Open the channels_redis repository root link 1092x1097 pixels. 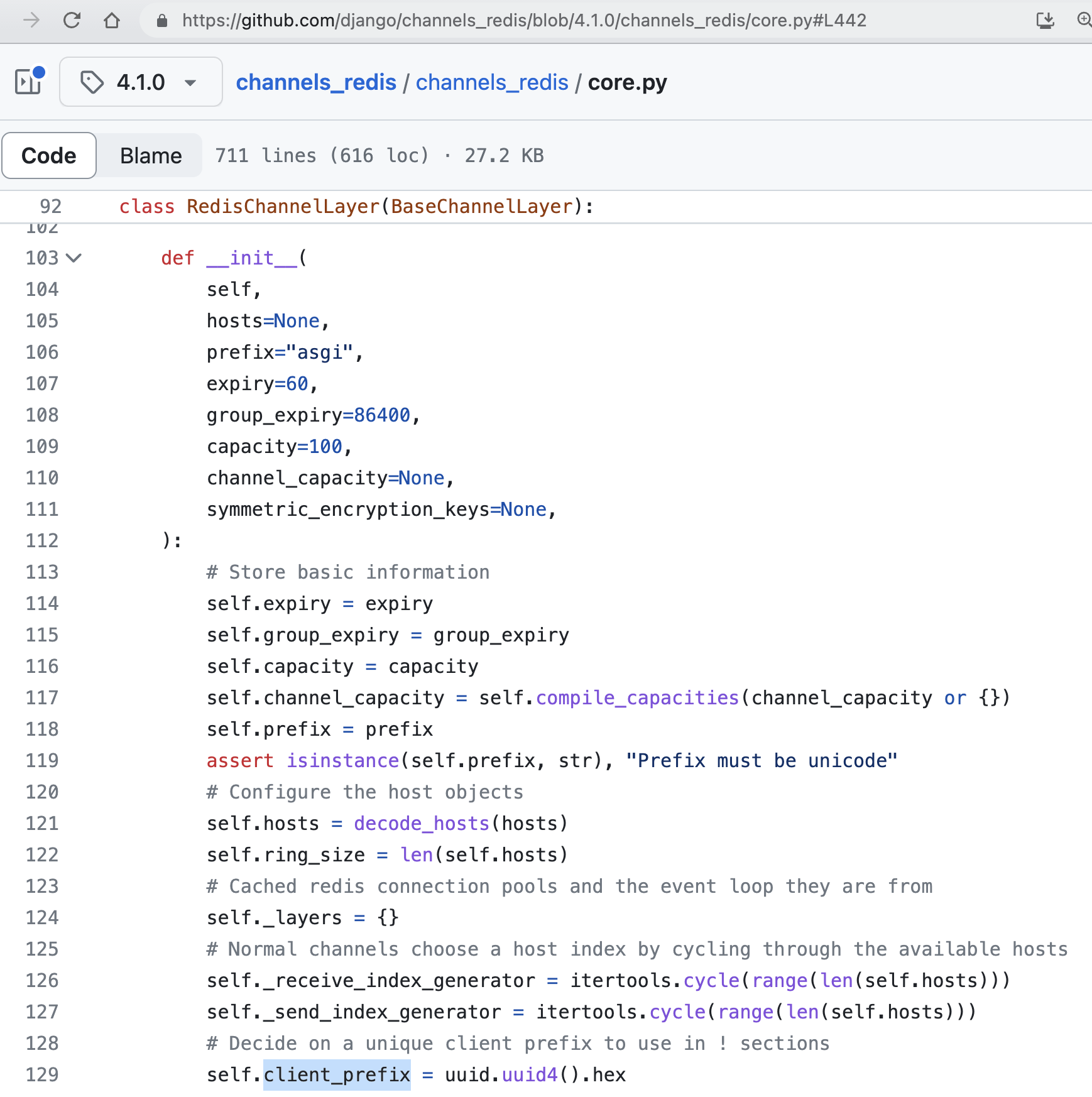pyautogui.click(x=316, y=82)
